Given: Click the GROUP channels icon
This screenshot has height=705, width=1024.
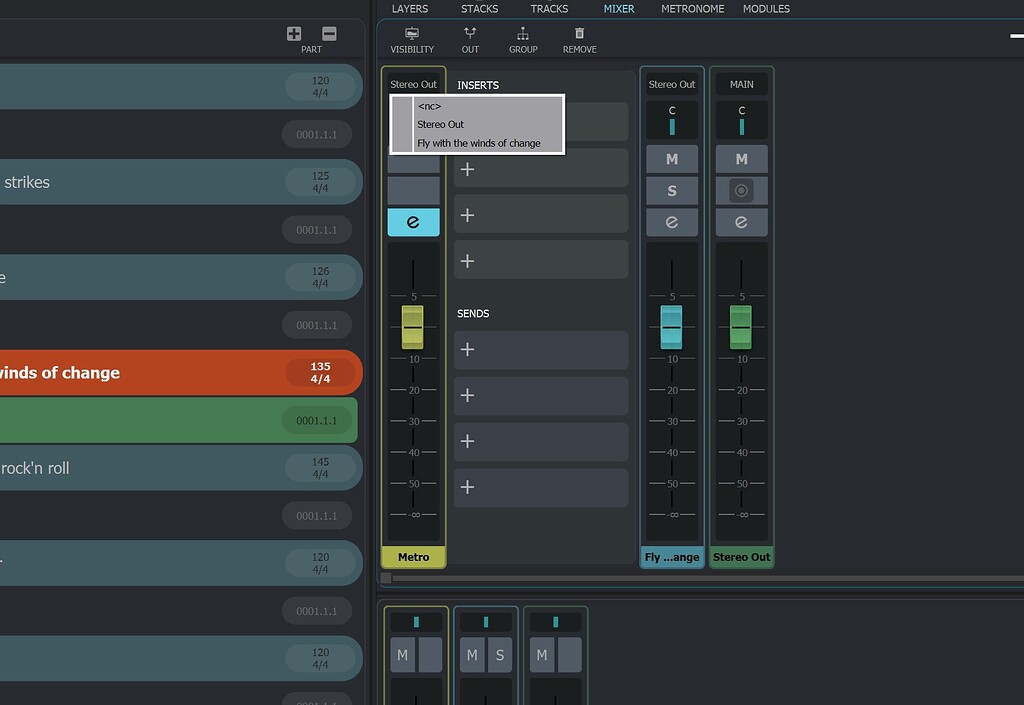Looking at the screenshot, I should coord(523,38).
